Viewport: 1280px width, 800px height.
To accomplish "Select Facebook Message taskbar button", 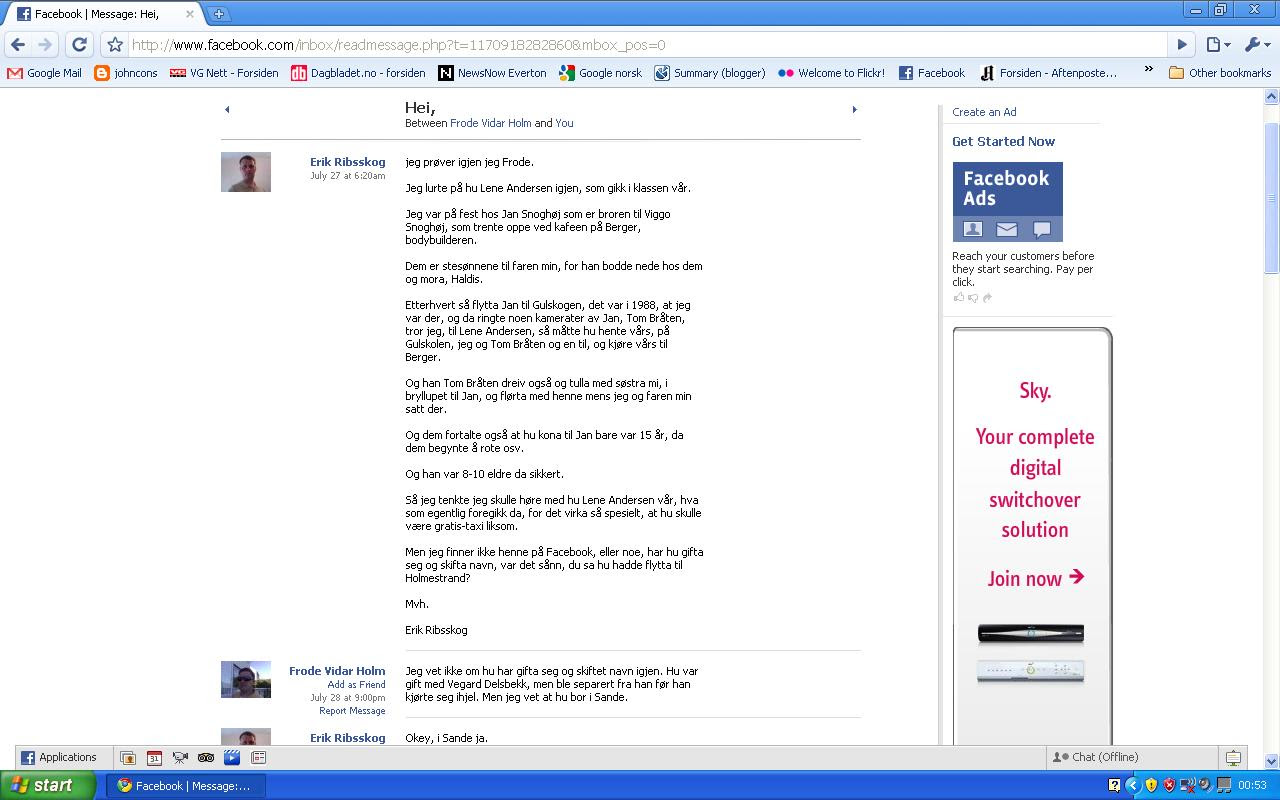I will tap(186, 785).
